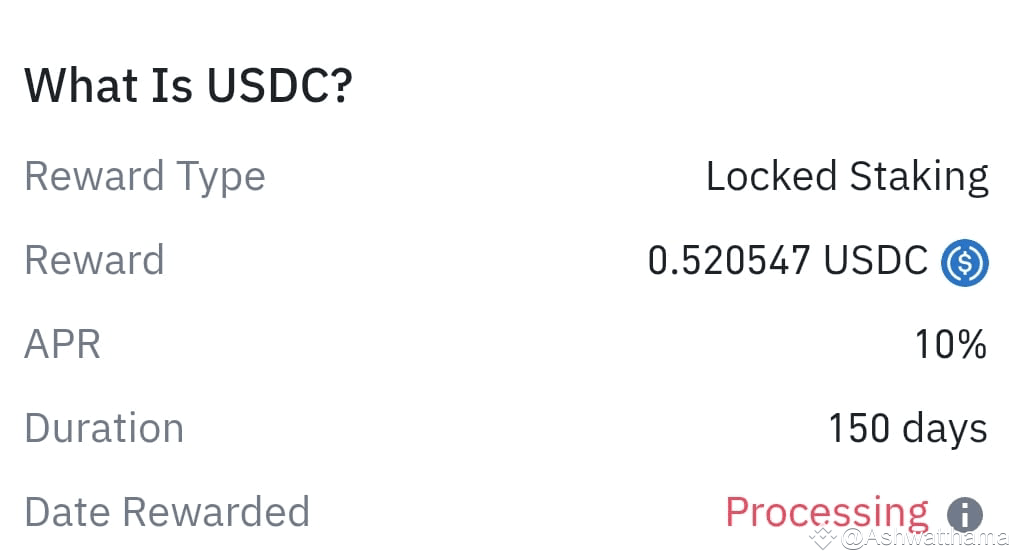Click the word Staking in reward type

(919, 176)
